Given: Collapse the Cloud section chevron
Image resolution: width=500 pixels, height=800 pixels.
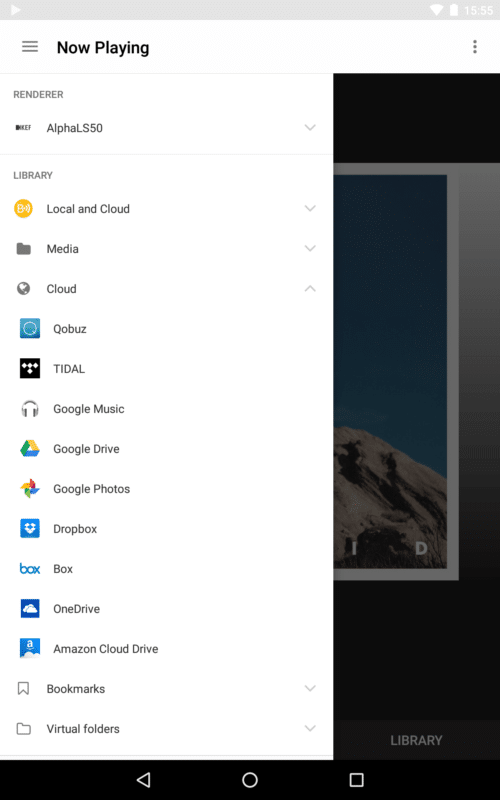Looking at the screenshot, I should tap(310, 289).
